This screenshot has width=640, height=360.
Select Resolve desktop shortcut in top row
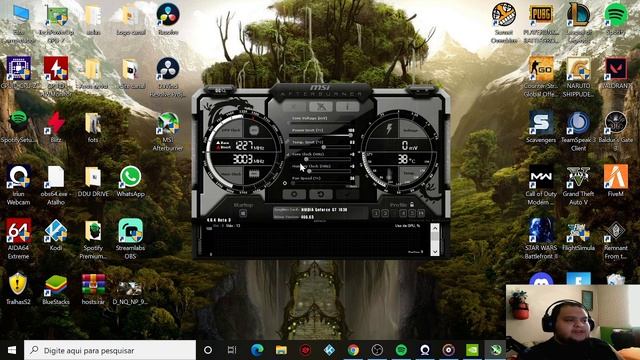(x=168, y=19)
